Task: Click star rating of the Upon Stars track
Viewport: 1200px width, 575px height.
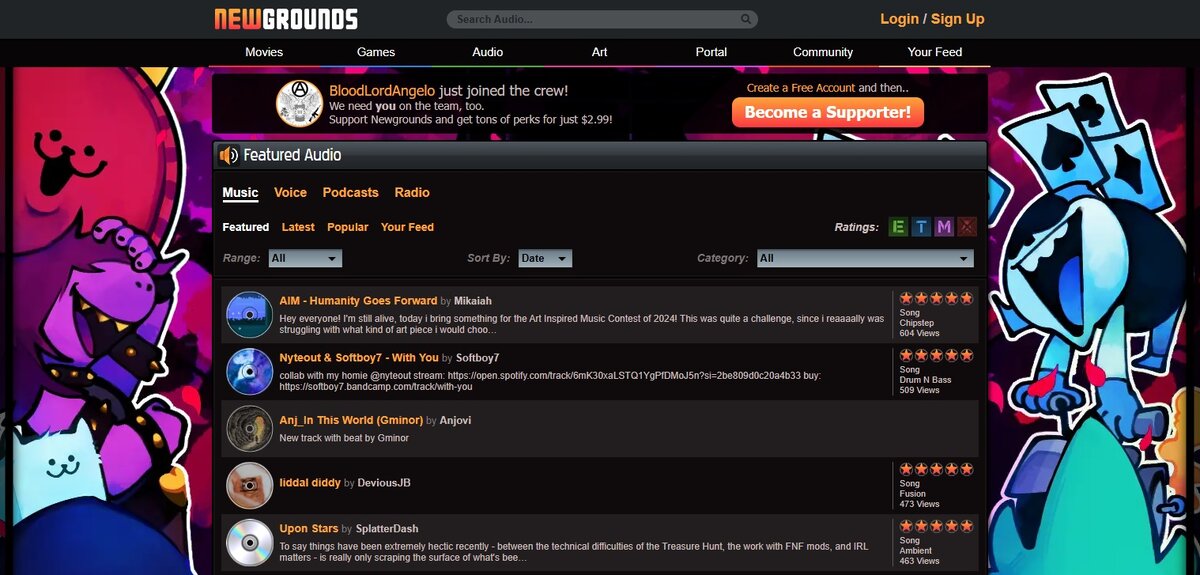Action: coord(936,526)
